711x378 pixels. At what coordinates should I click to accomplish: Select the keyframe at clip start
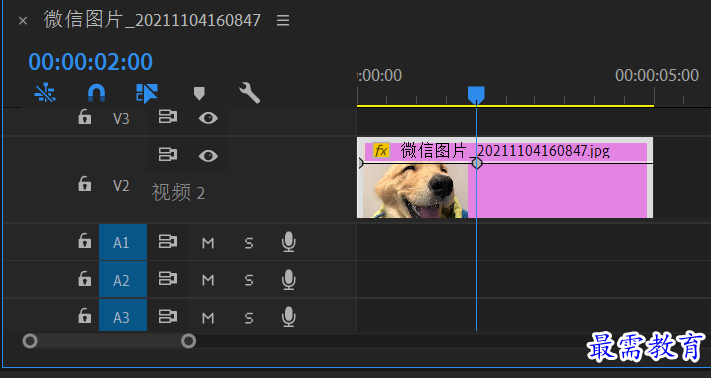click(360, 163)
